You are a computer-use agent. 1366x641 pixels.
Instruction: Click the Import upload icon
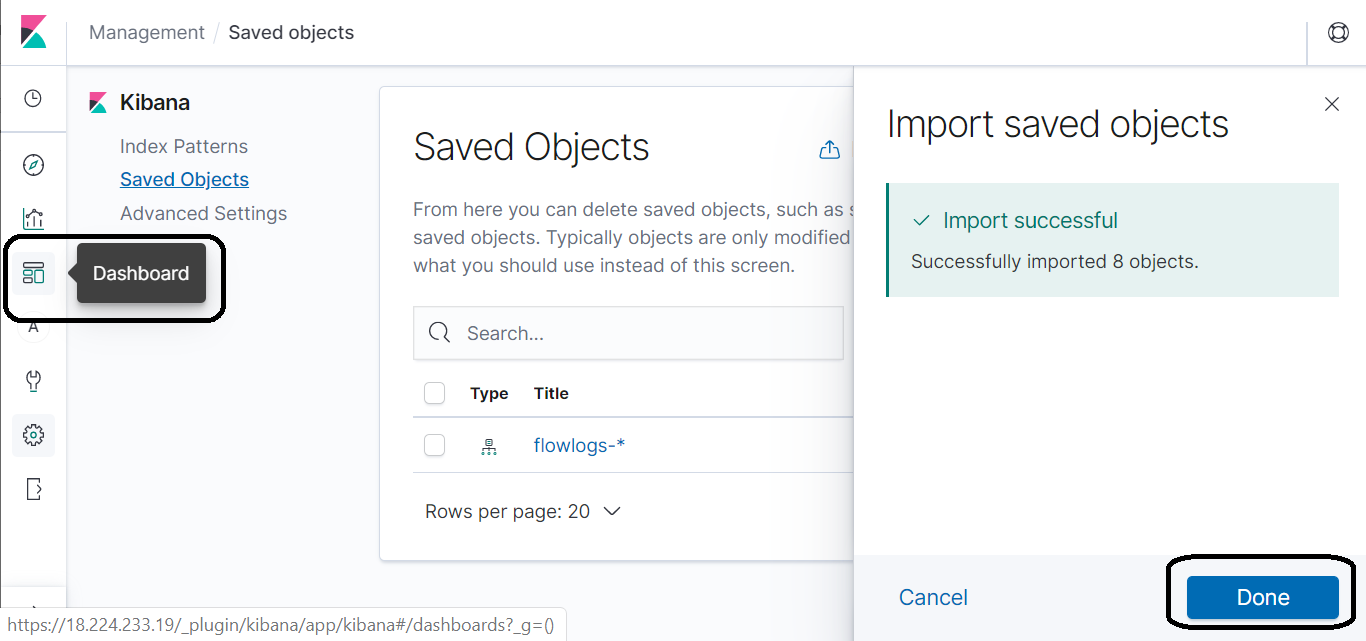point(829,150)
